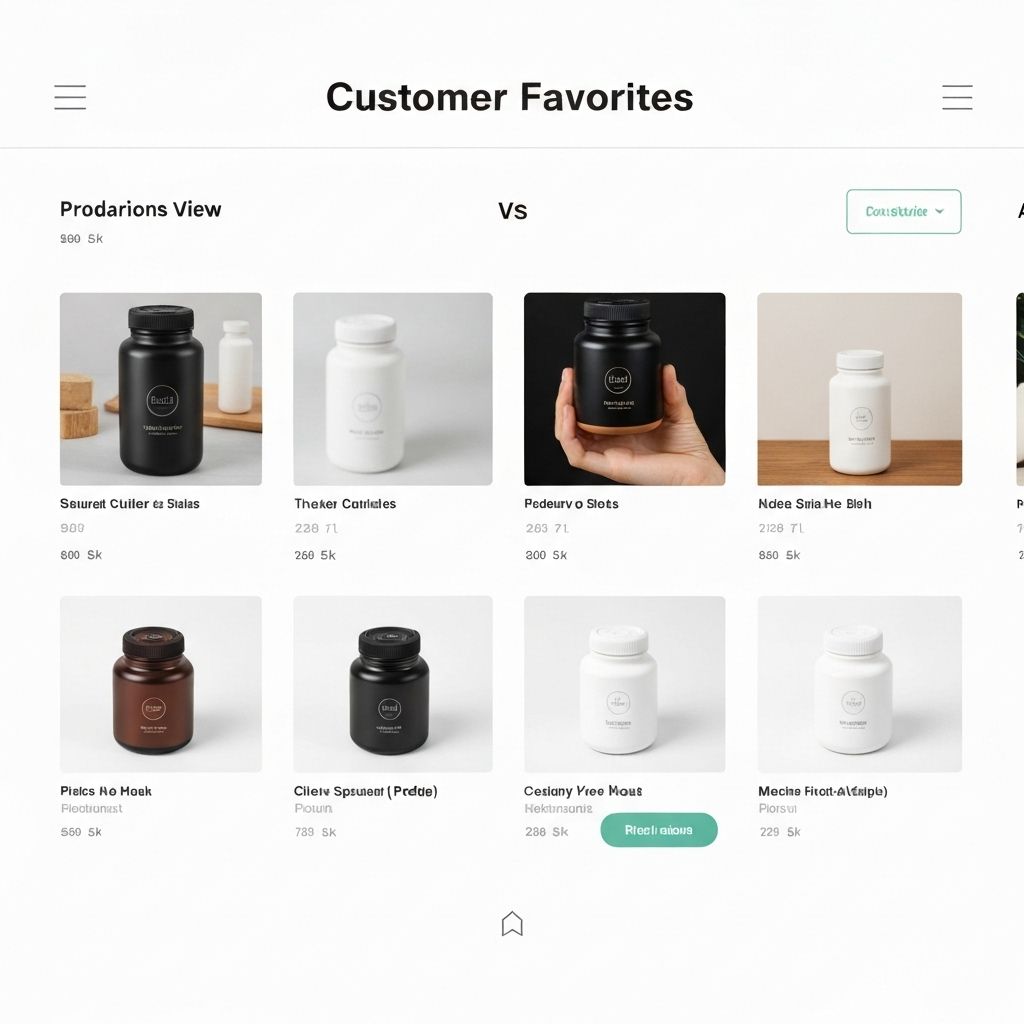Open the hand-held black jar product image
Viewport: 1024px width, 1024px height.
point(624,389)
